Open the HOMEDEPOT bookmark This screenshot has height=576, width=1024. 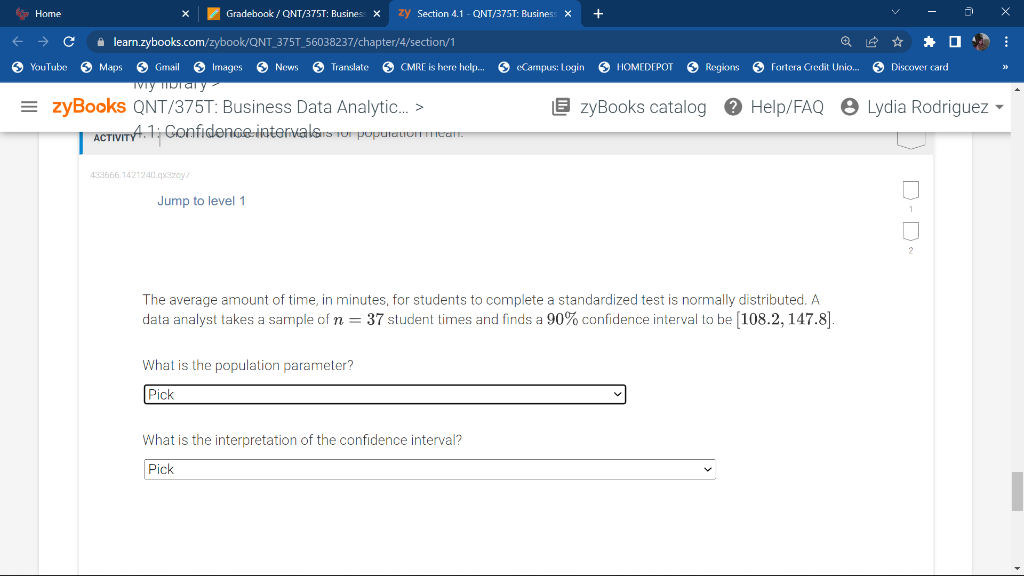pos(635,67)
